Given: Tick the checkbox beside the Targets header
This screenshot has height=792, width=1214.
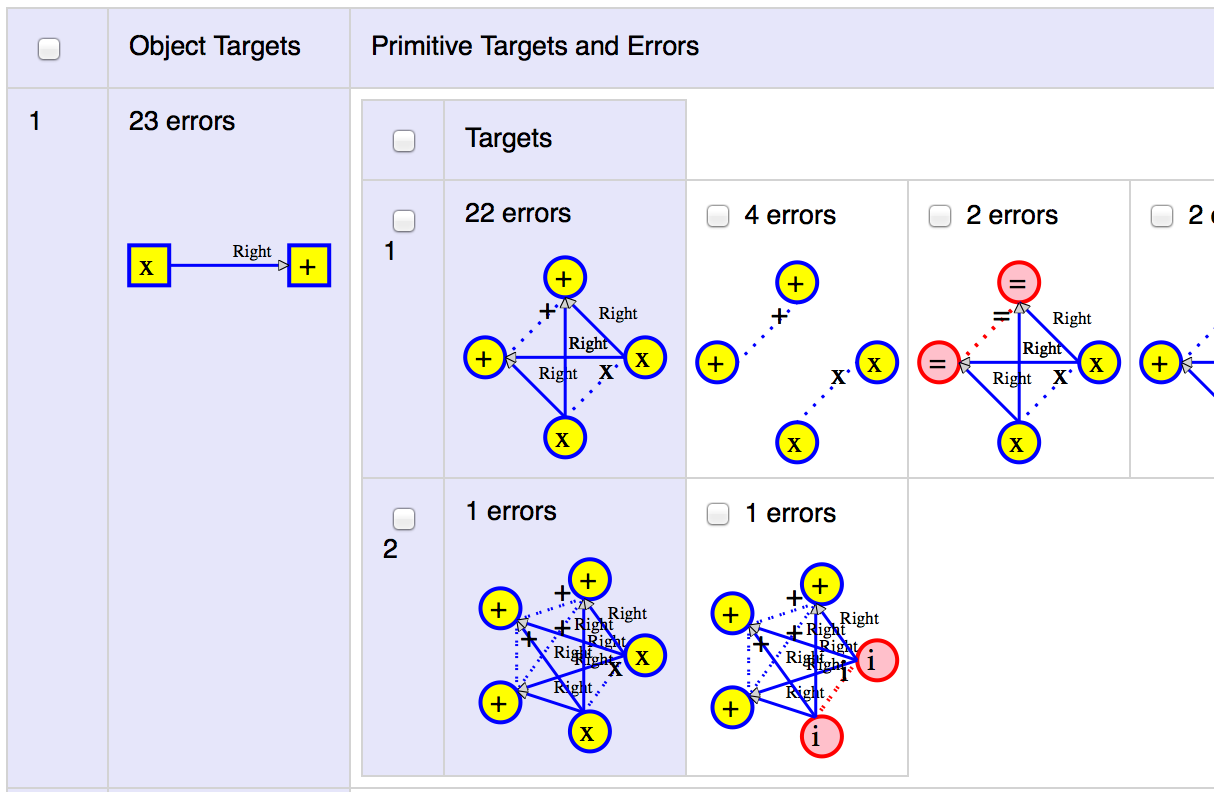Looking at the screenshot, I should coord(404,141).
